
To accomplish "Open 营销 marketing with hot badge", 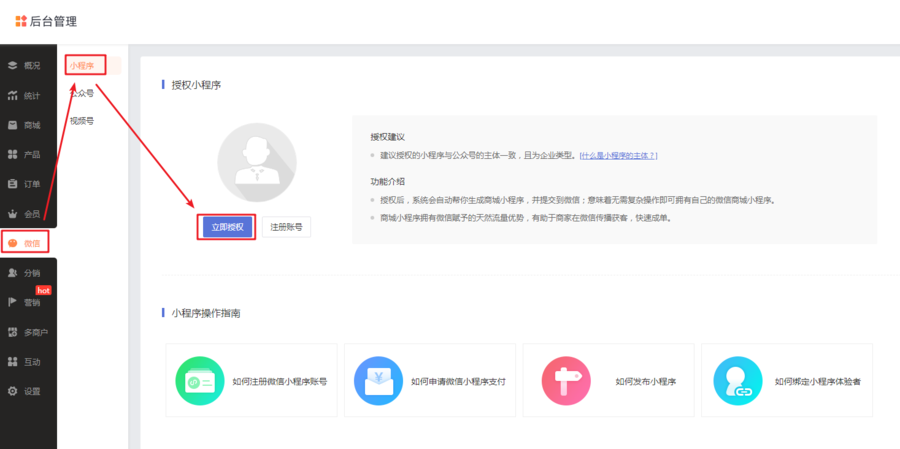I will click(x=27, y=302).
